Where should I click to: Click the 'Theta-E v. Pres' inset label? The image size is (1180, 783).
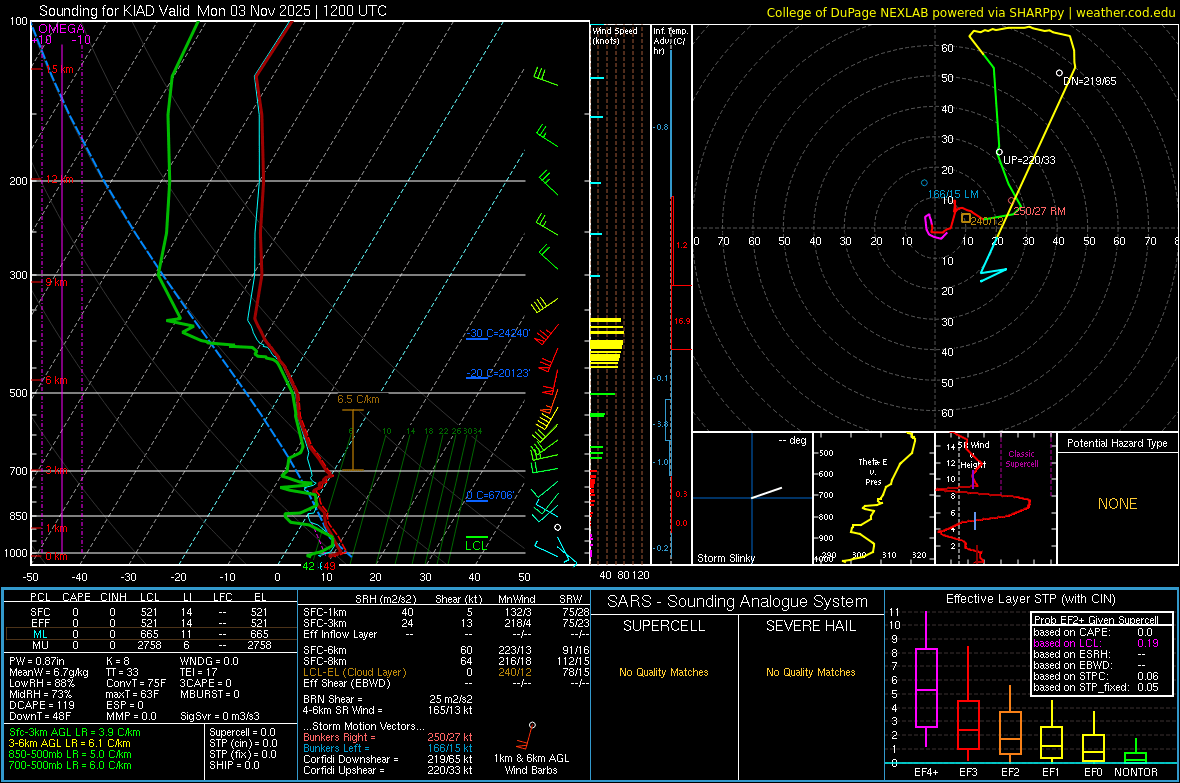click(873, 471)
